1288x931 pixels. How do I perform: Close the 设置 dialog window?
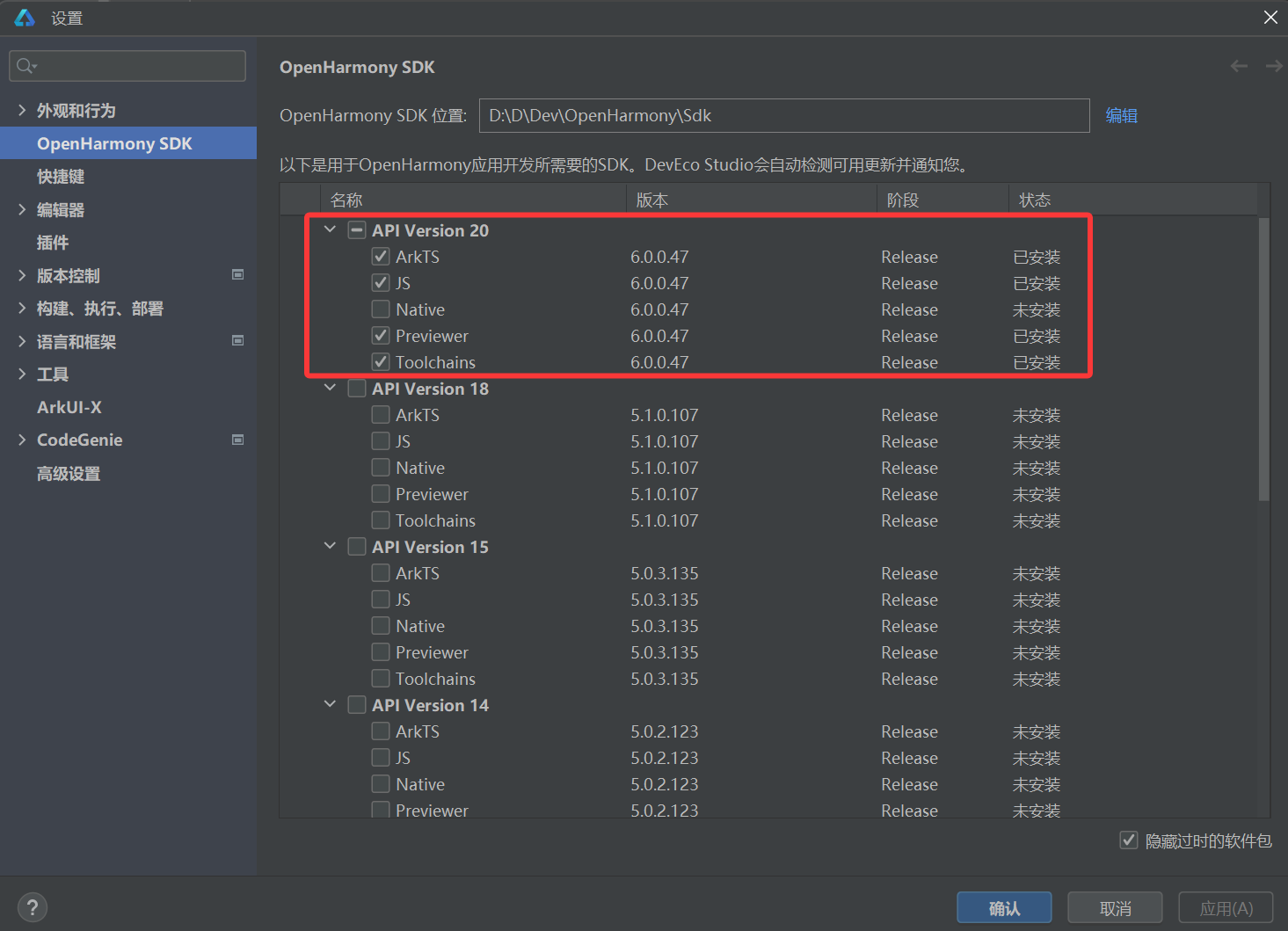[1270, 18]
